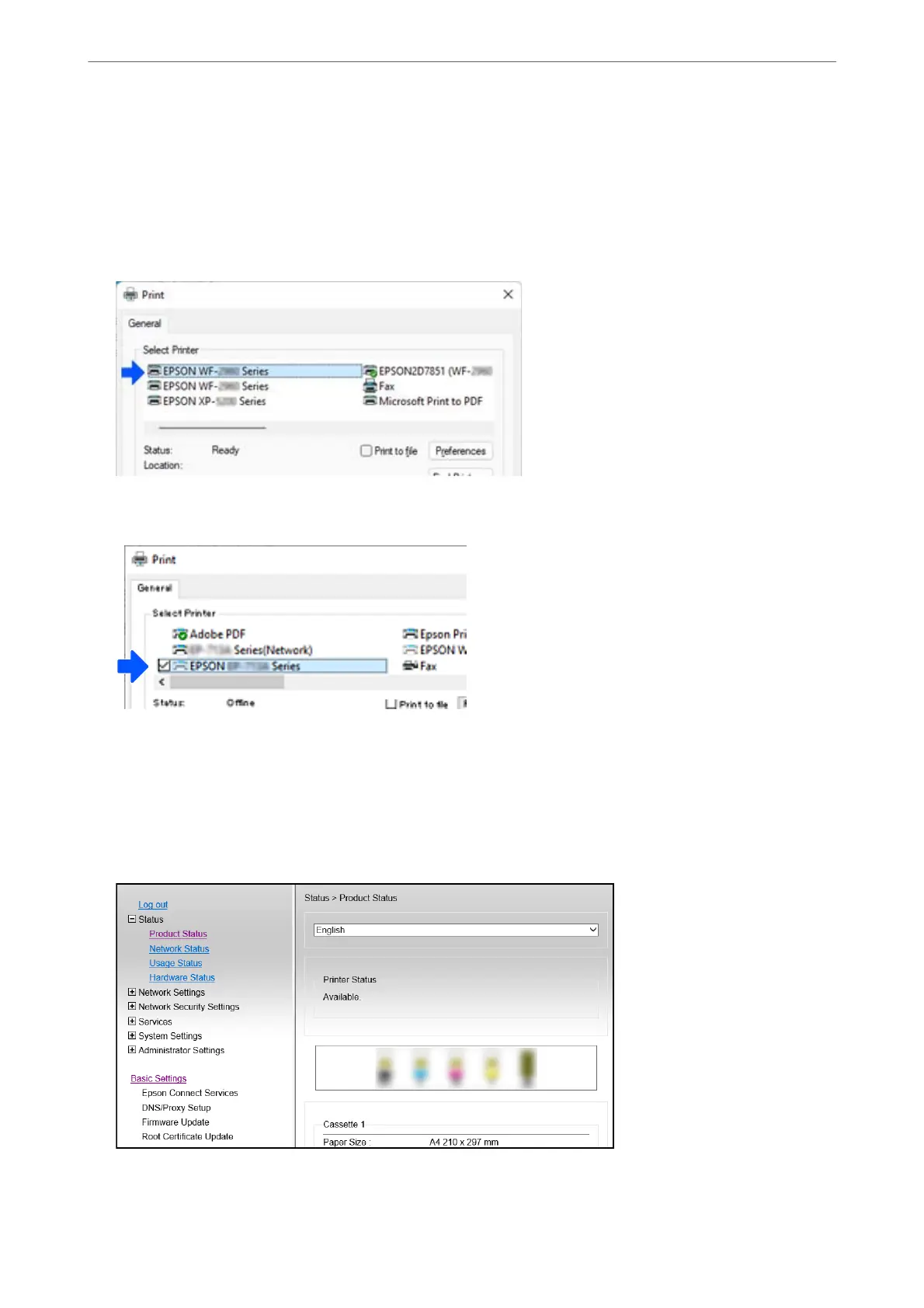Image resolution: width=924 pixels, height=1308 pixels.
Task: Select the highlighted EPSON WF Series printer
Action: point(254,371)
